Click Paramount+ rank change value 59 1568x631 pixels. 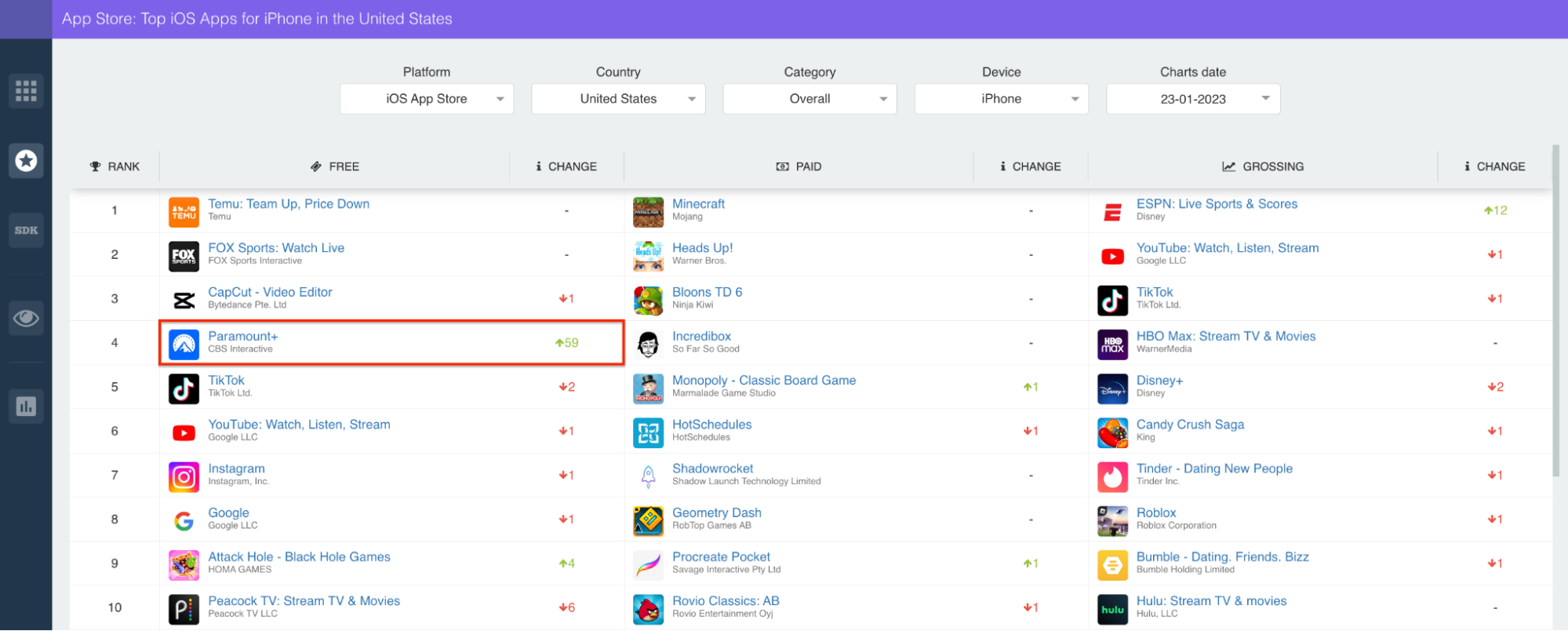(x=566, y=343)
